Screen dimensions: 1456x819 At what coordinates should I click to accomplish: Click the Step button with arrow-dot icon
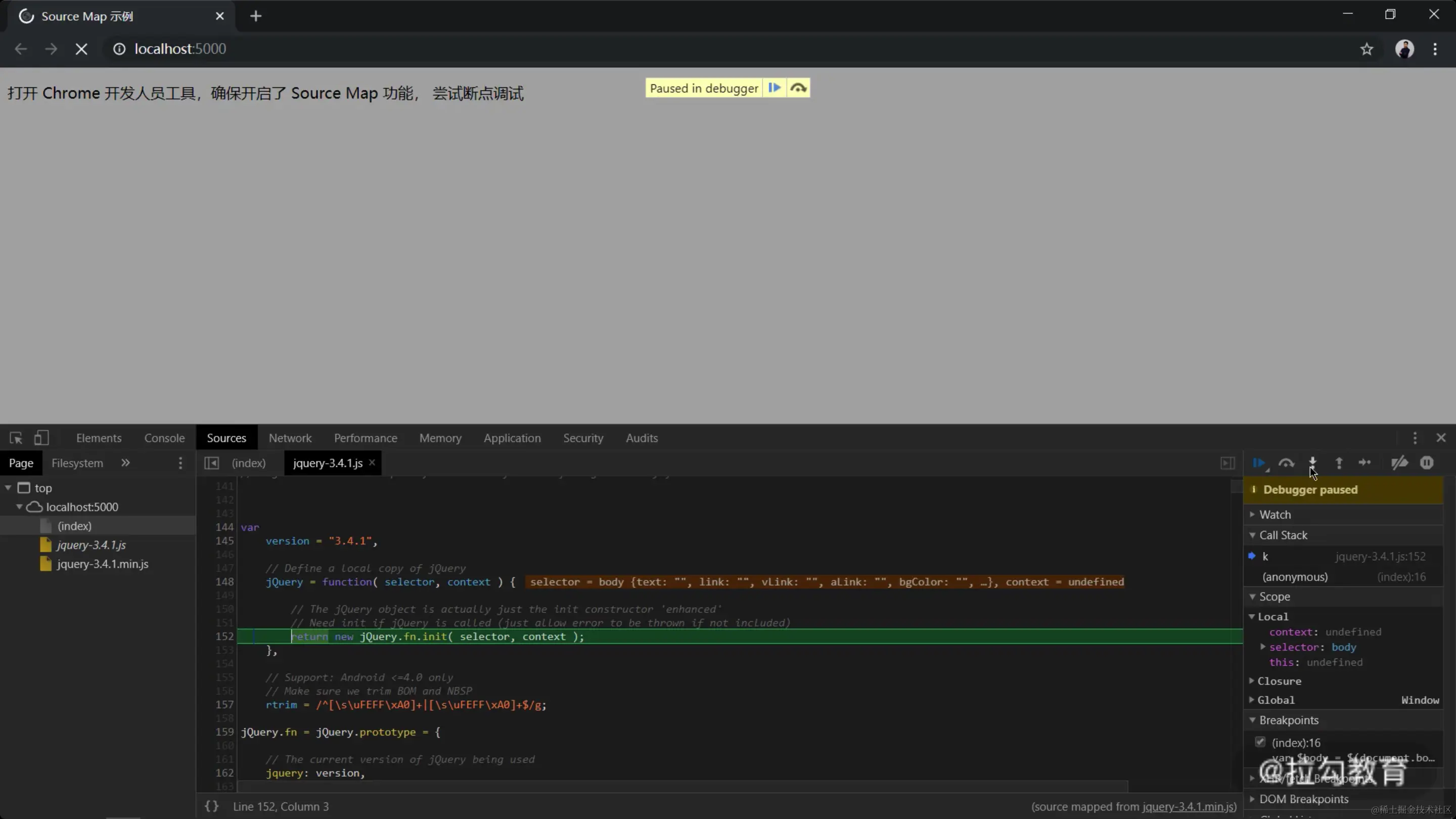click(x=1365, y=463)
